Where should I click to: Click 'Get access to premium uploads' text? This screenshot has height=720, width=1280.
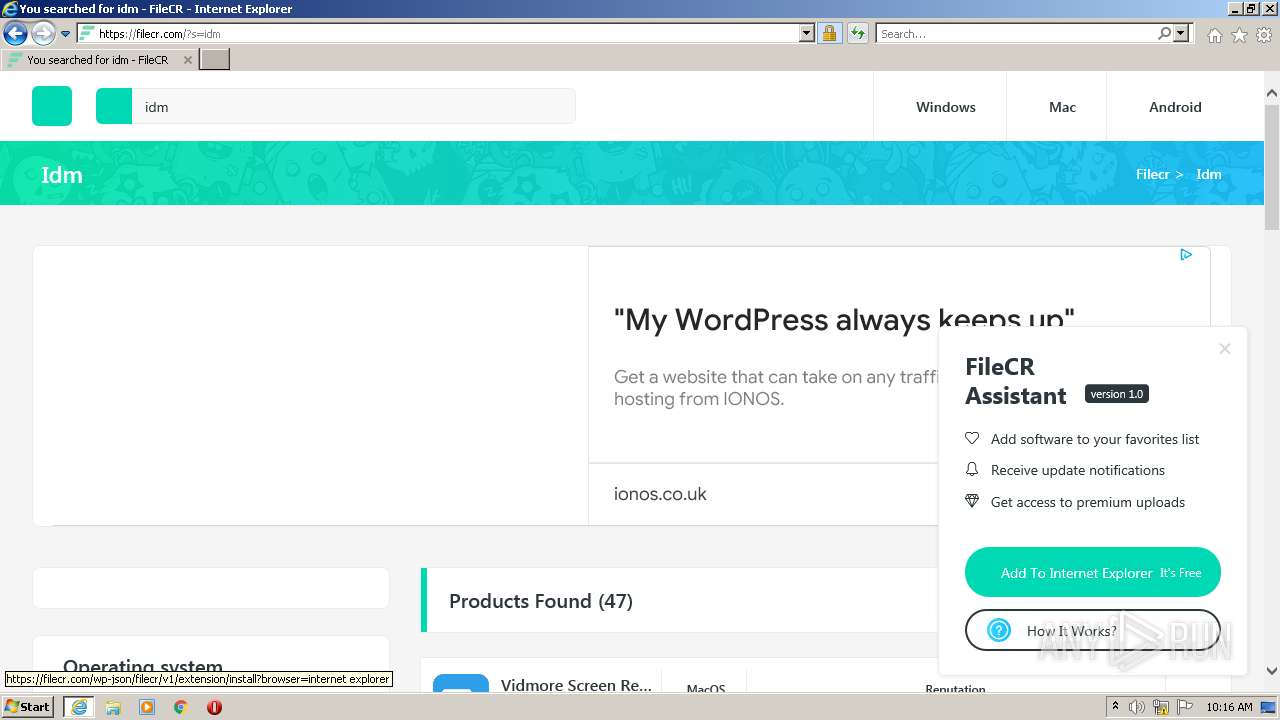coord(1088,502)
